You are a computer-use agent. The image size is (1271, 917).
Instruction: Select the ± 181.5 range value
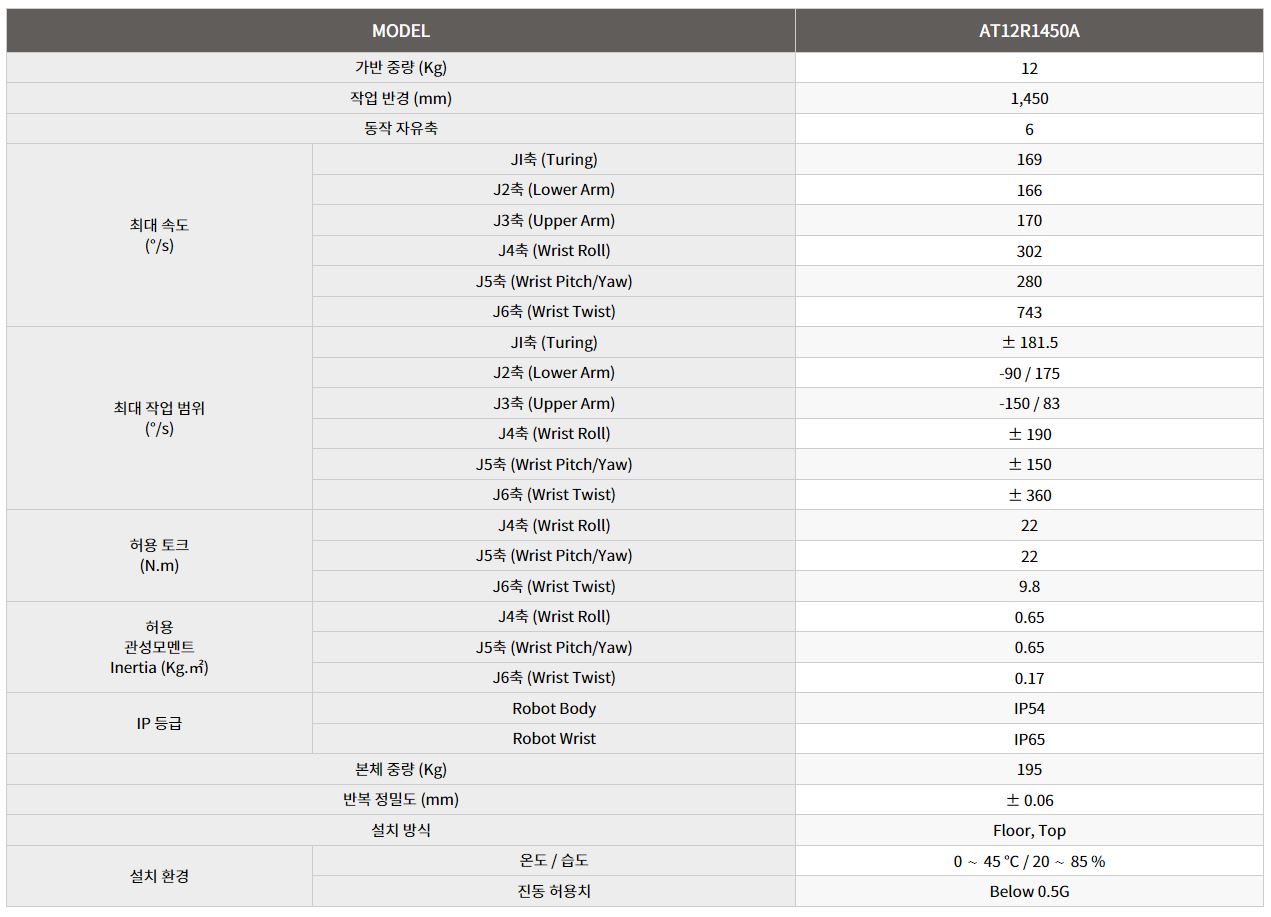click(x=1029, y=342)
